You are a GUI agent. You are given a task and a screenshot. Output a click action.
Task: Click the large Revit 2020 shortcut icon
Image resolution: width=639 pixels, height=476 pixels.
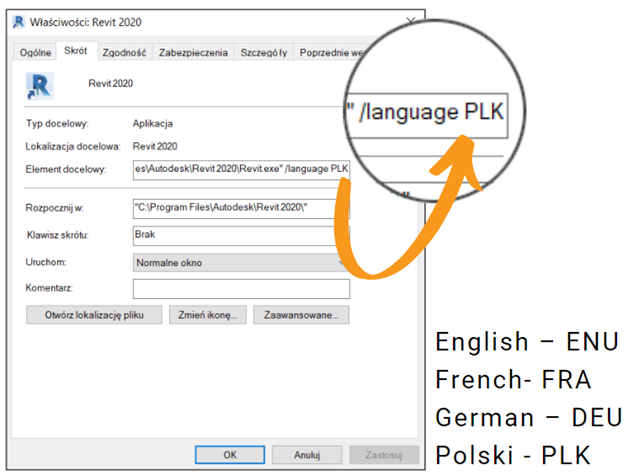click(41, 84)
